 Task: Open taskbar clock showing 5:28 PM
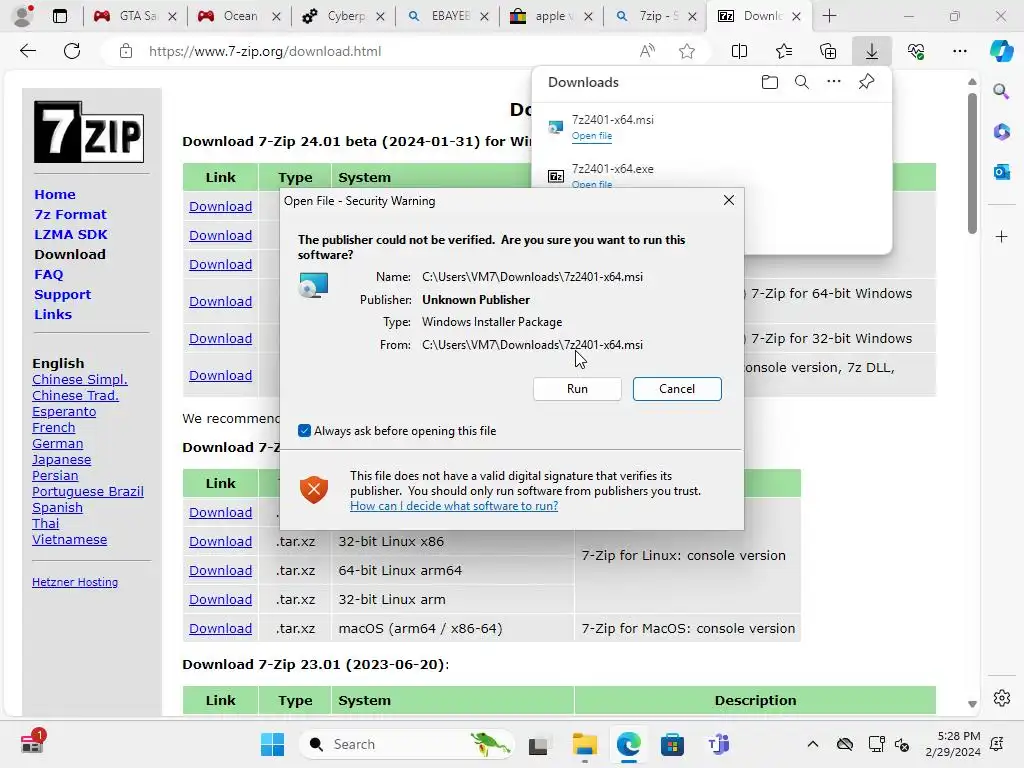tap(953, 744)
